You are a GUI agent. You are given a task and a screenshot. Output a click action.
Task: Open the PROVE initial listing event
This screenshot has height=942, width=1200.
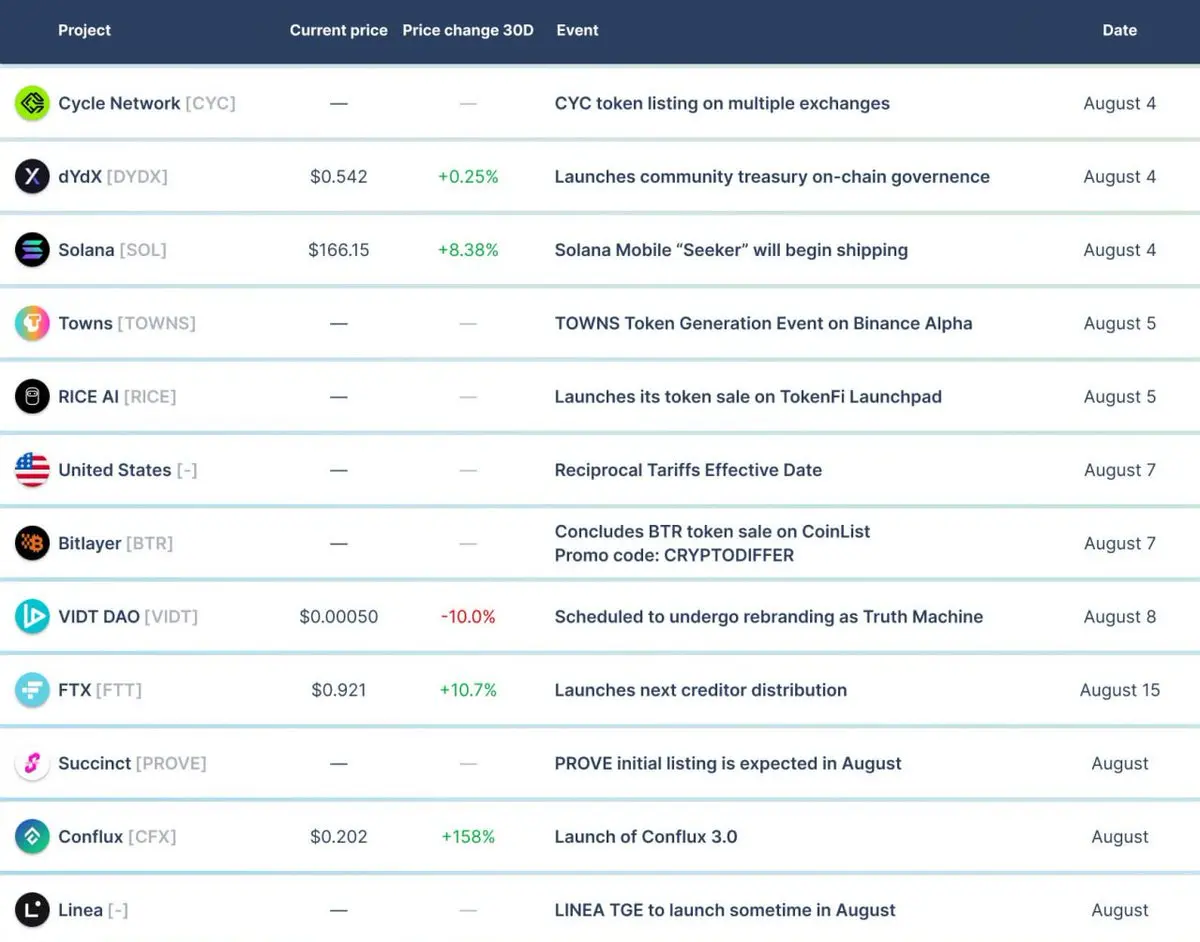point(728,763)
